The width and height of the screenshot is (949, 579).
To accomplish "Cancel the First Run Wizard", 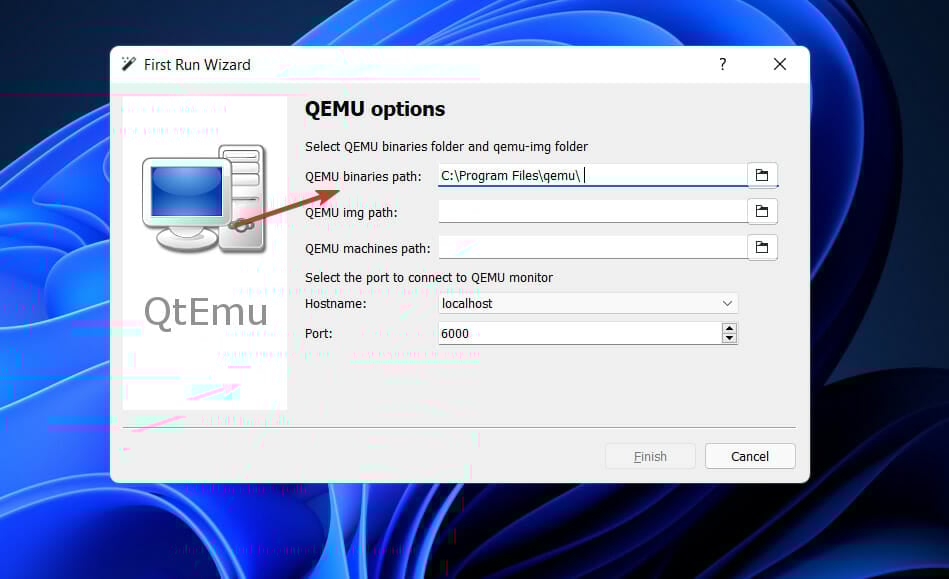I will (x=749, y=456).
